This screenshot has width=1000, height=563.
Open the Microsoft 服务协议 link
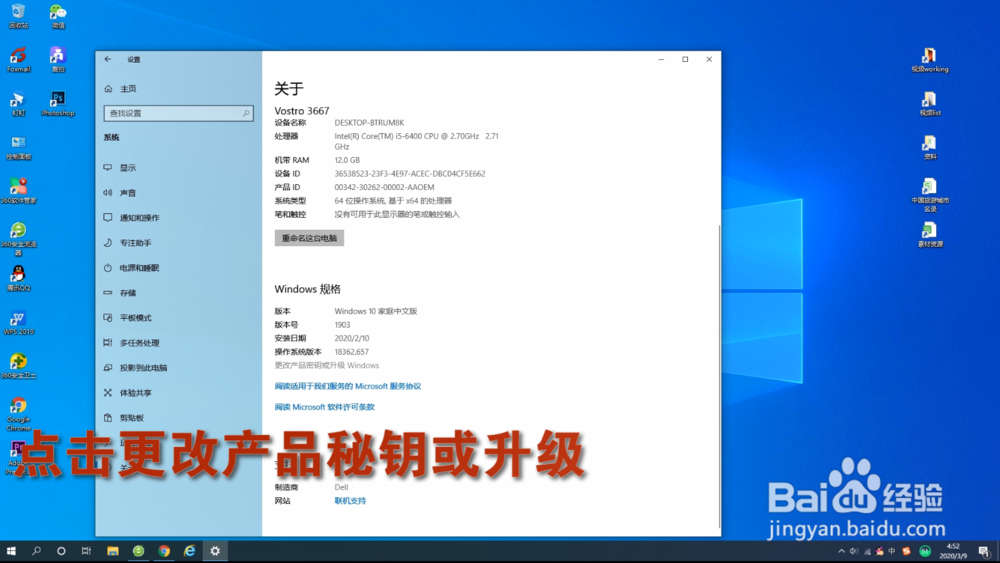[348, 386]
